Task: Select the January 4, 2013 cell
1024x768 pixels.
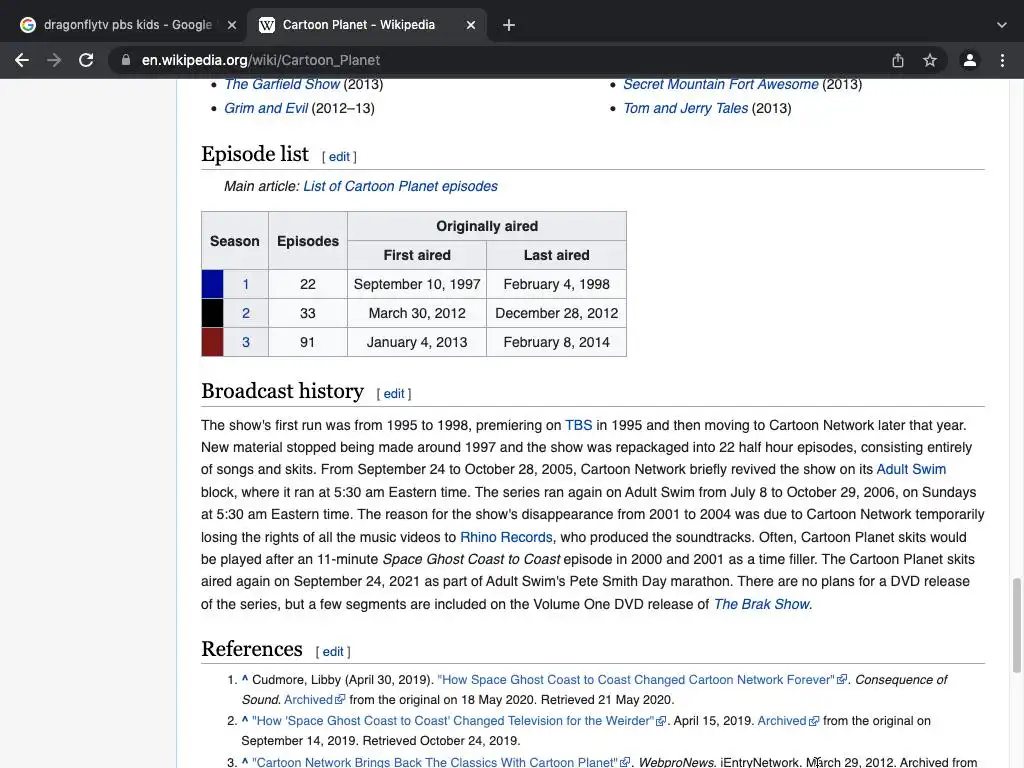Action: click(x=417, y=342)
